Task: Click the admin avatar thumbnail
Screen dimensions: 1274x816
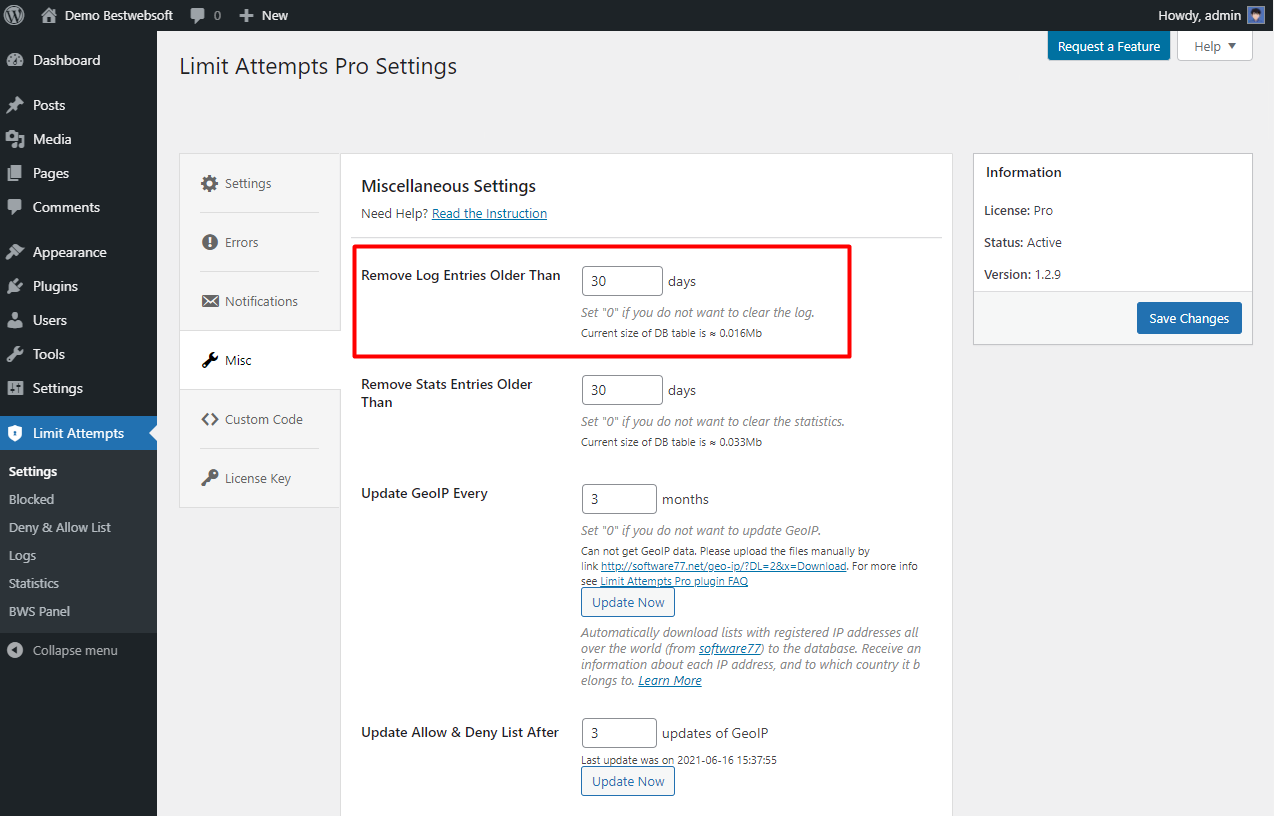Action: click(1256, 15)
